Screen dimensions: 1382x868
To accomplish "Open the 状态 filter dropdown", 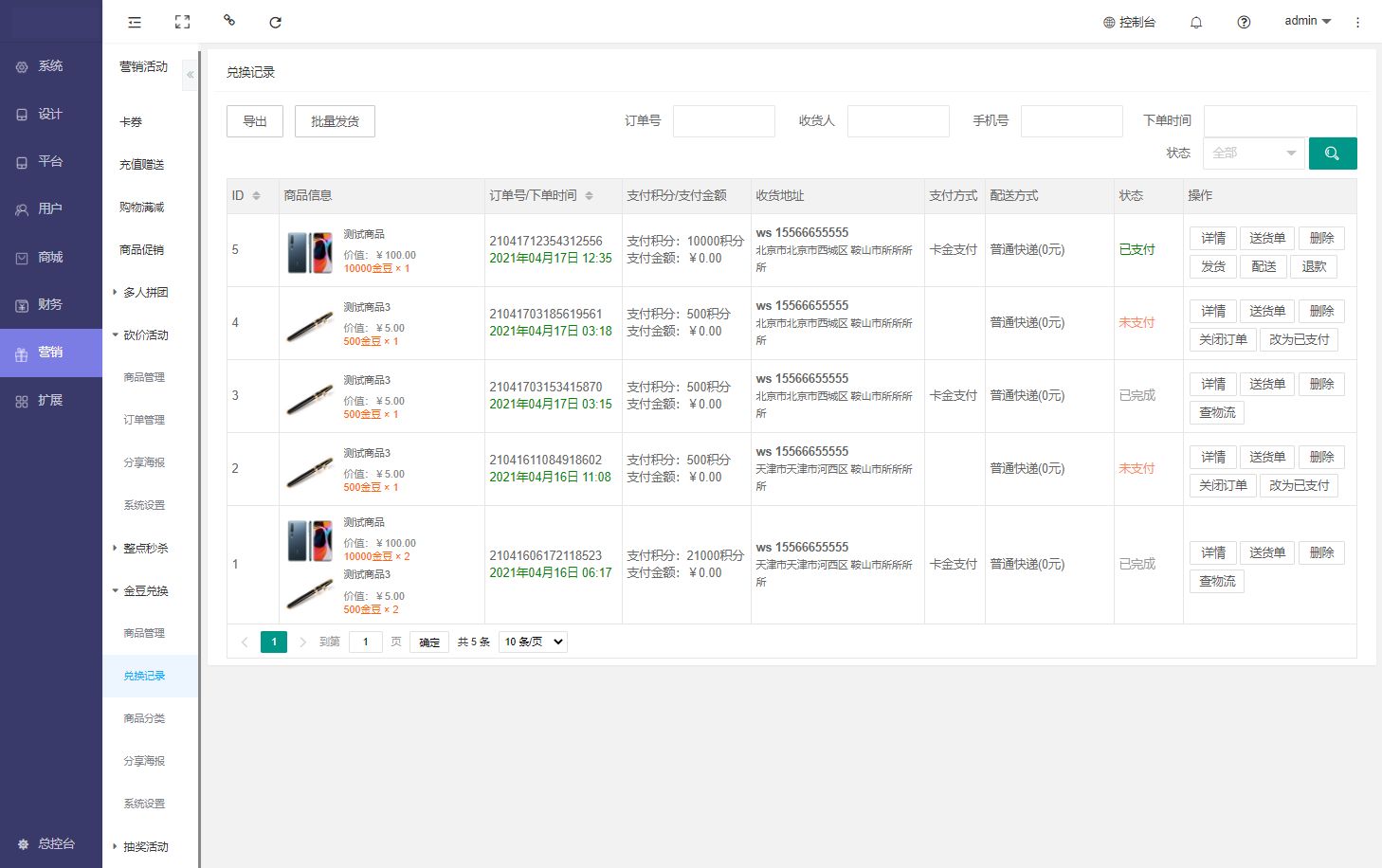I will pos(1253,154).
